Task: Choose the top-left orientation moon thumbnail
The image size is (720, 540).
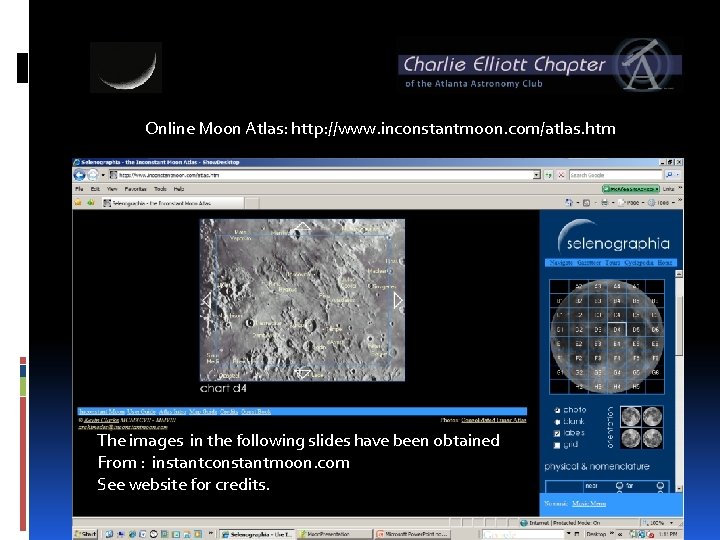Action: [x=630, y=416]
